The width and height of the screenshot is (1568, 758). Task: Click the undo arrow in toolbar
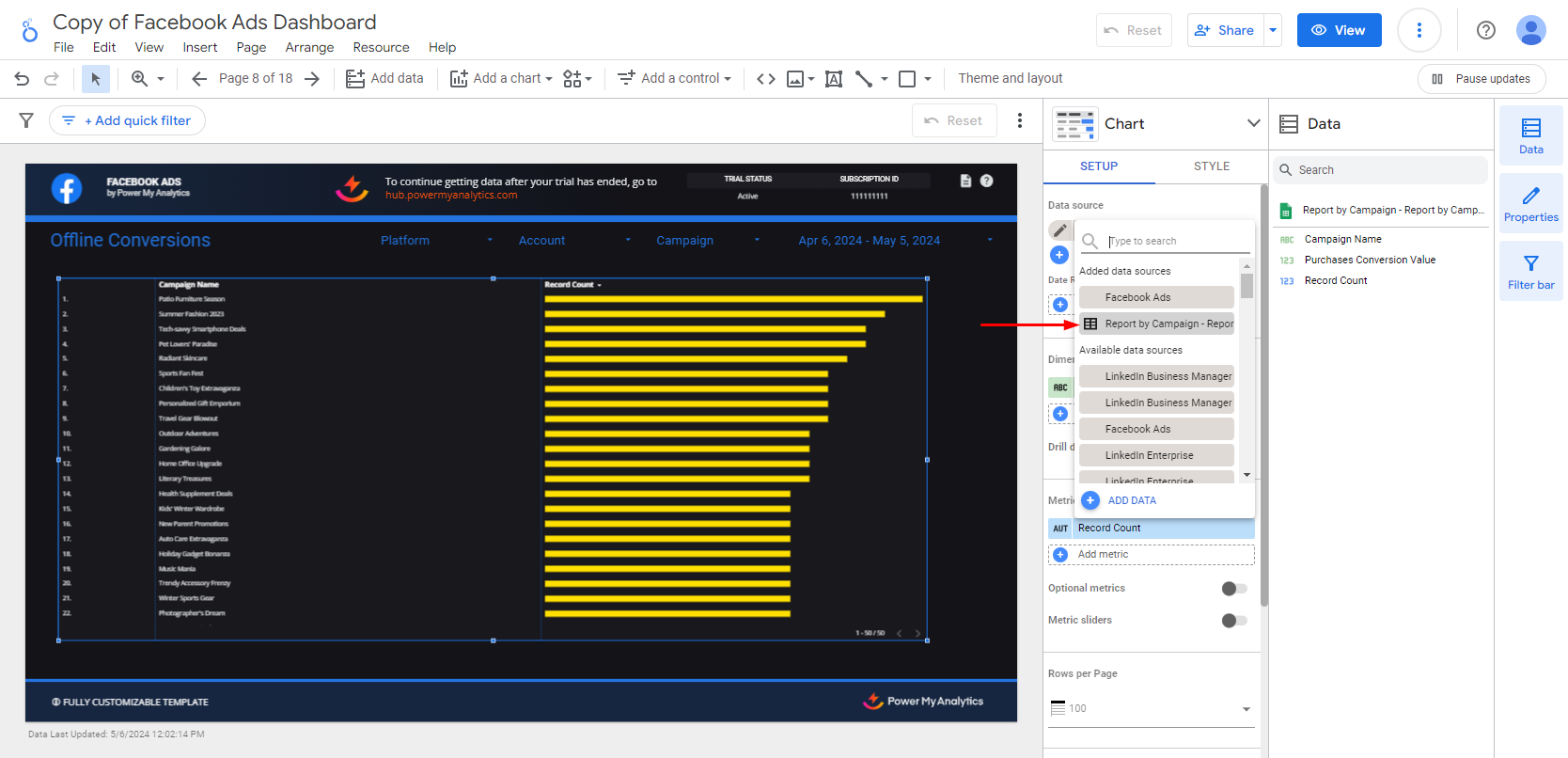click(23, 79)
